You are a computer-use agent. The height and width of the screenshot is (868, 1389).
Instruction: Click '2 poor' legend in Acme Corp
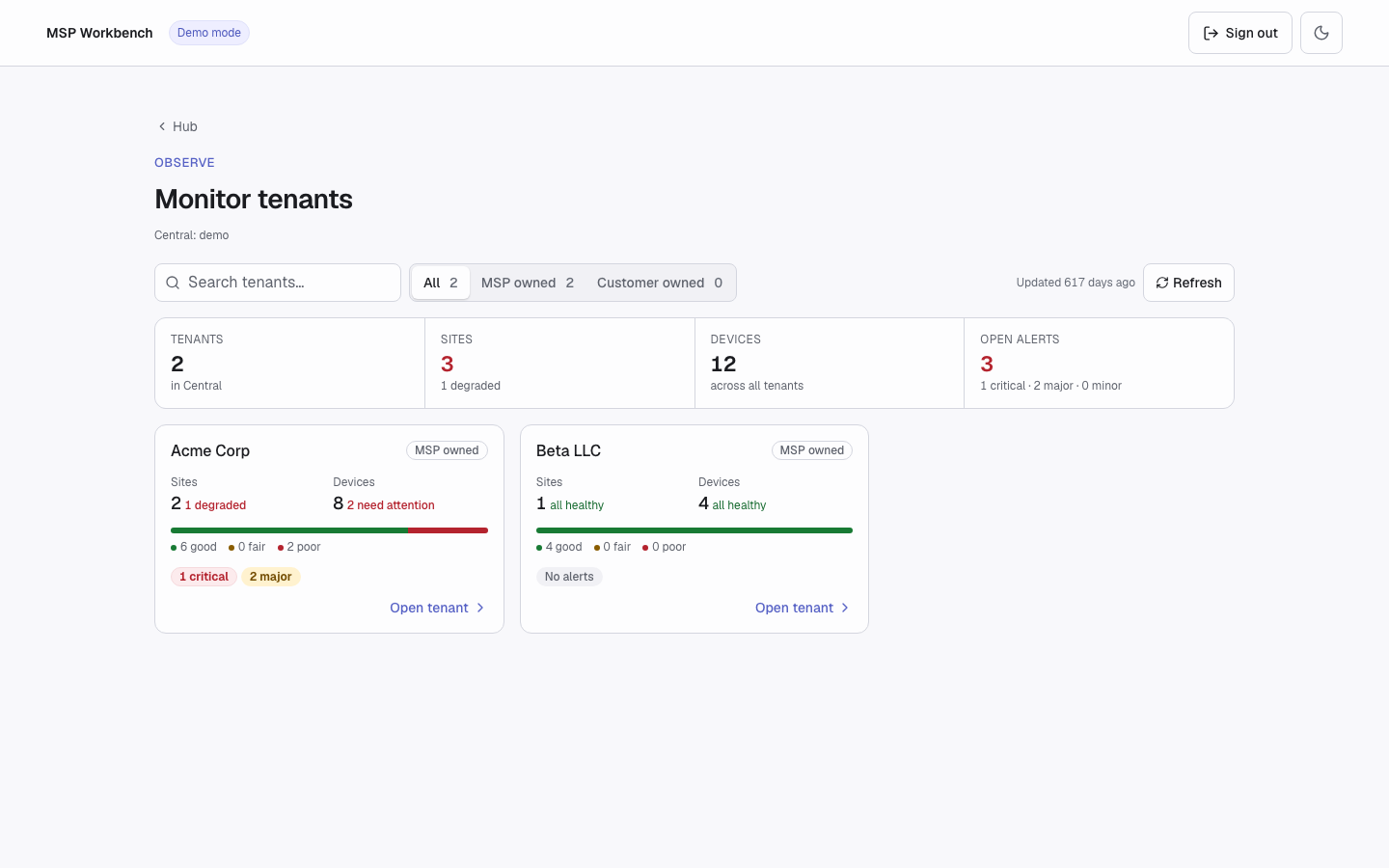pos(299,547)
